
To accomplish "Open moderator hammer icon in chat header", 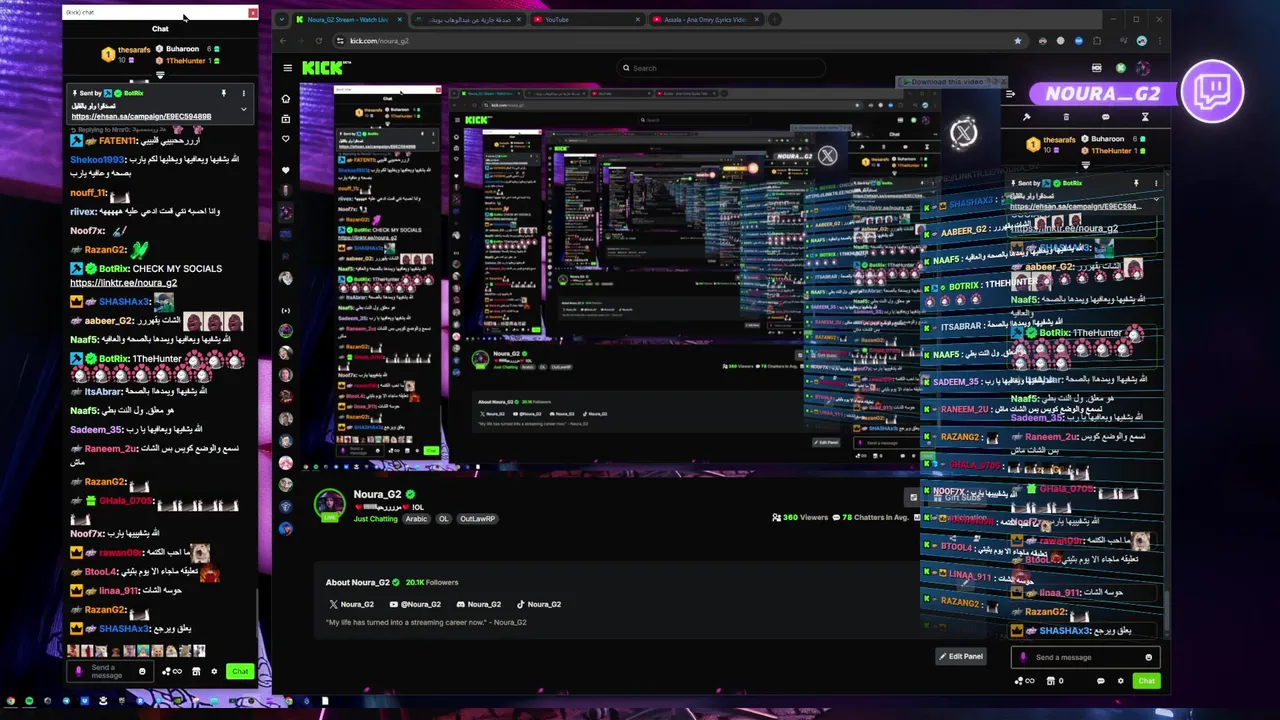I will pos(1026,117).
